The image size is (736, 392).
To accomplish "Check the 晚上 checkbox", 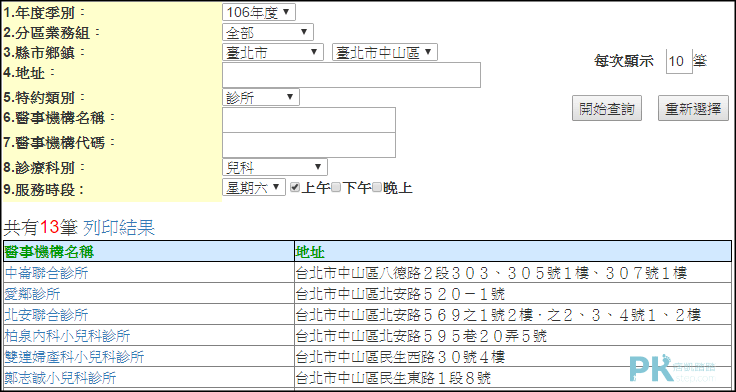I will [x=377, y=187].
